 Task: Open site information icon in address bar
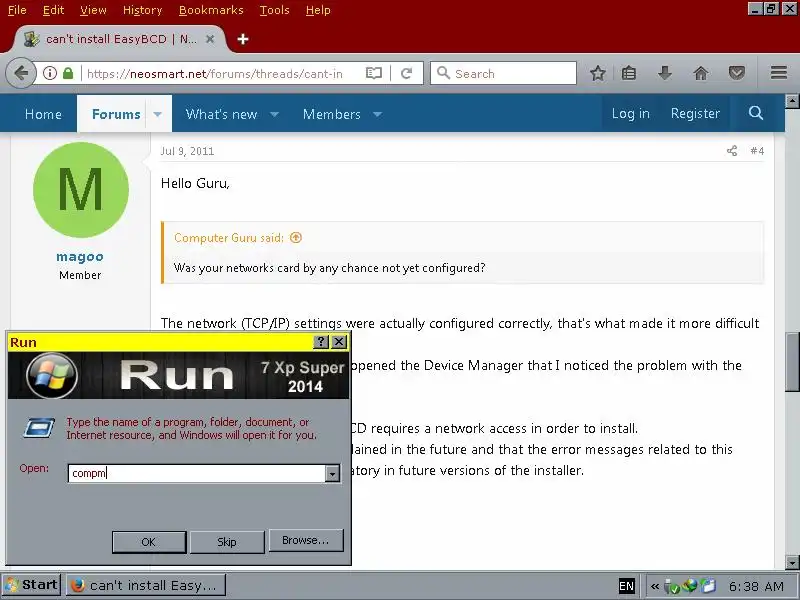click(49, 73)
